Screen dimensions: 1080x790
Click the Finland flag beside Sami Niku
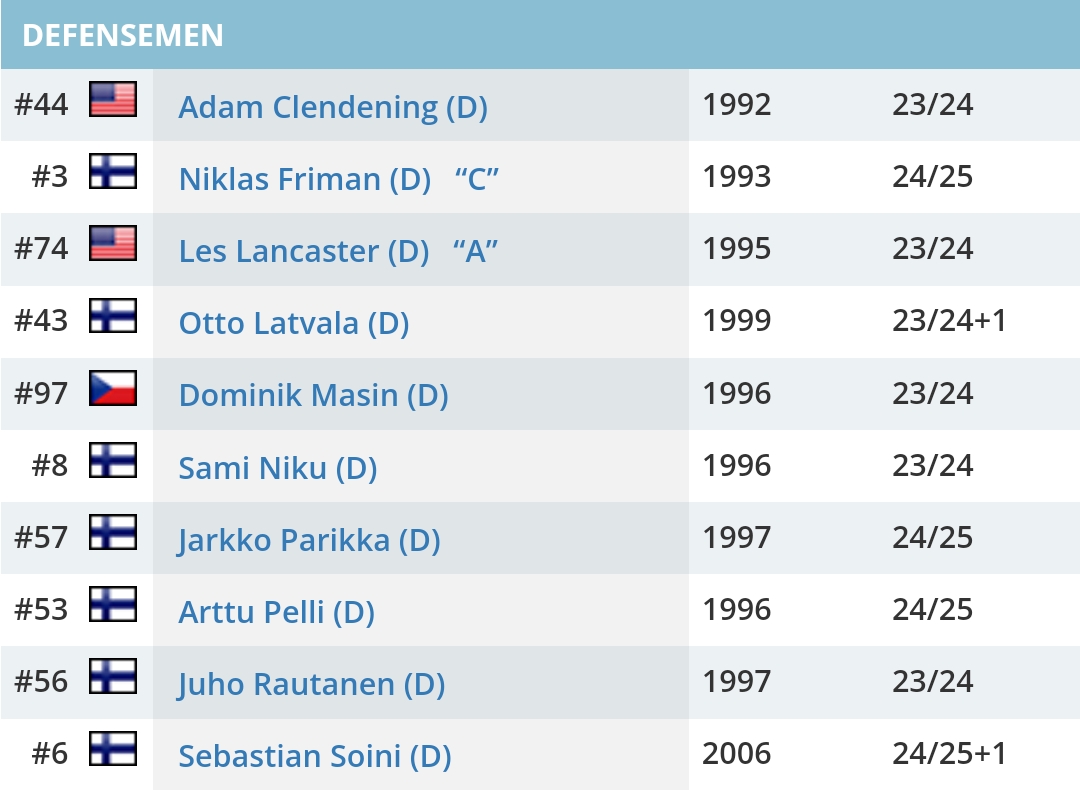[x=113, y=460]
